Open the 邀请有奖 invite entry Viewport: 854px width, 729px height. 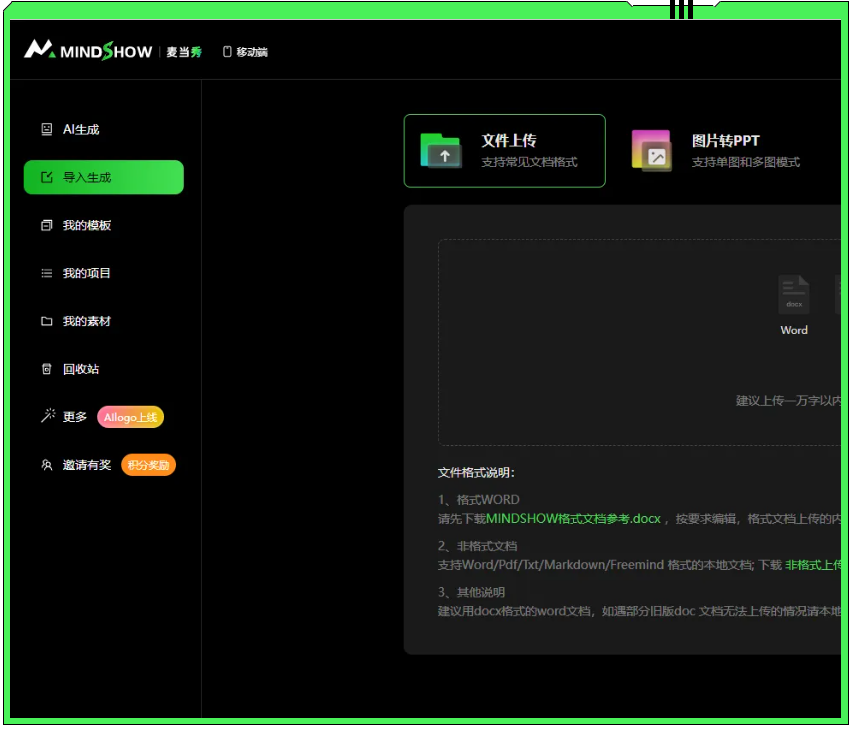[87, 465]
